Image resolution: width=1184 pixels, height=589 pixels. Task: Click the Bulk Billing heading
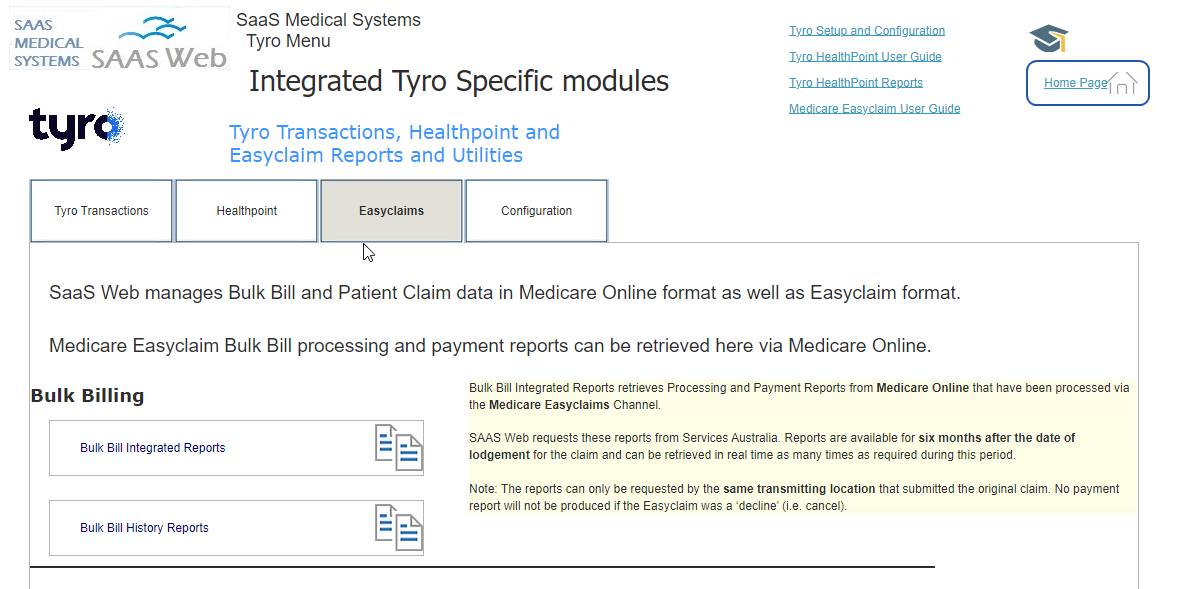point(88,396)
